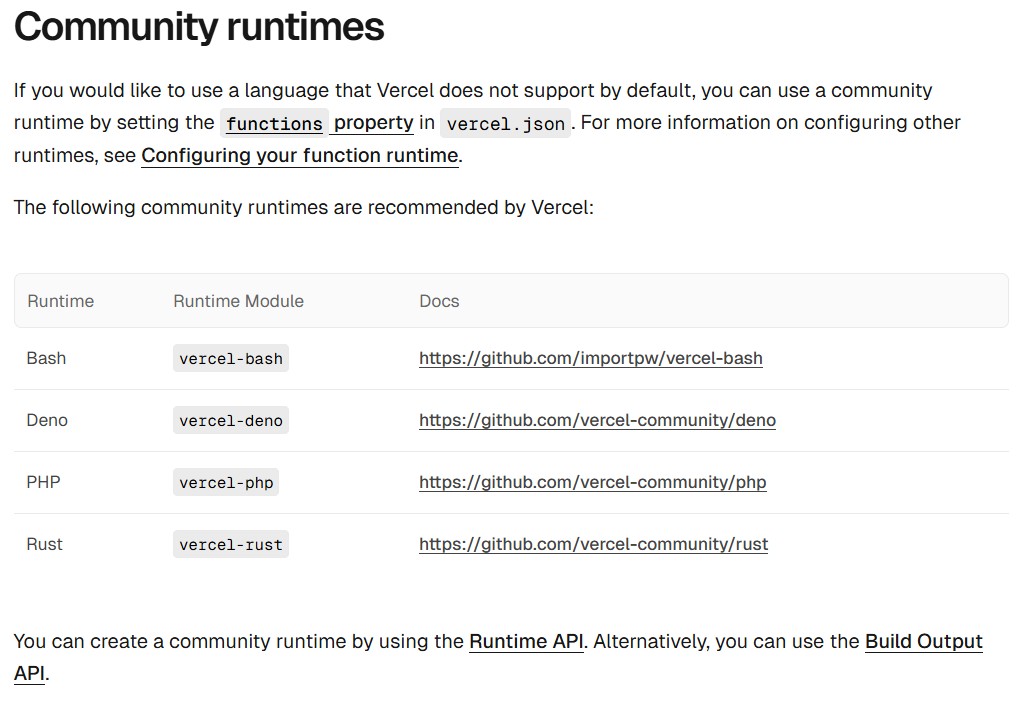
Task: Click the Community runtimes page heading
Action: coord(198,27)
